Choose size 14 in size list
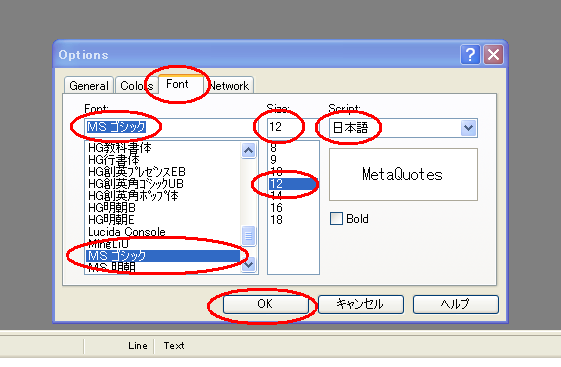This screenshot has width=561, height=367. tap(293, 196)
